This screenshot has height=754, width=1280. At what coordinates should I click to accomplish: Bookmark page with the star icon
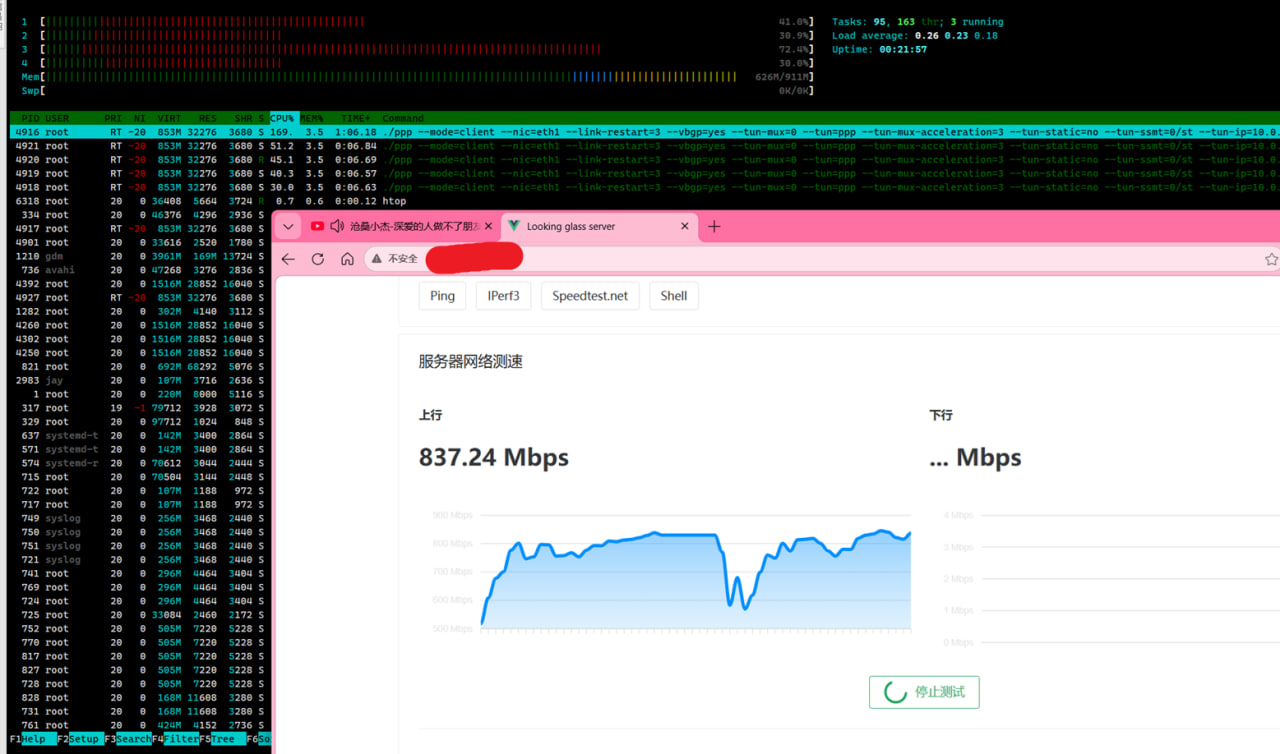coord(1271,259)
